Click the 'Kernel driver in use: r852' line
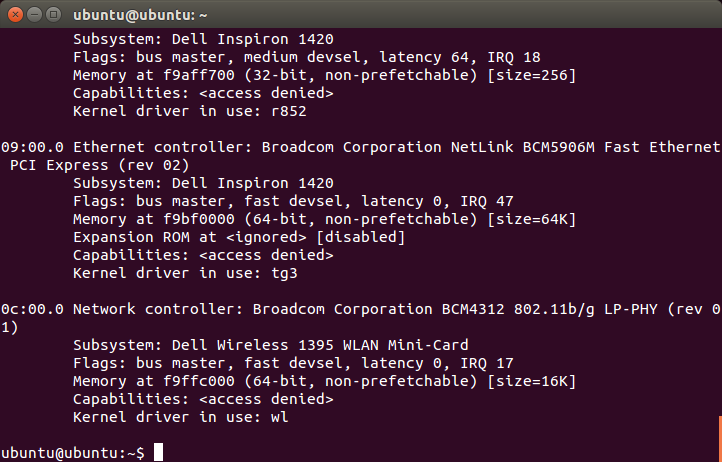The image size is (722, 462). click(190, 111)
